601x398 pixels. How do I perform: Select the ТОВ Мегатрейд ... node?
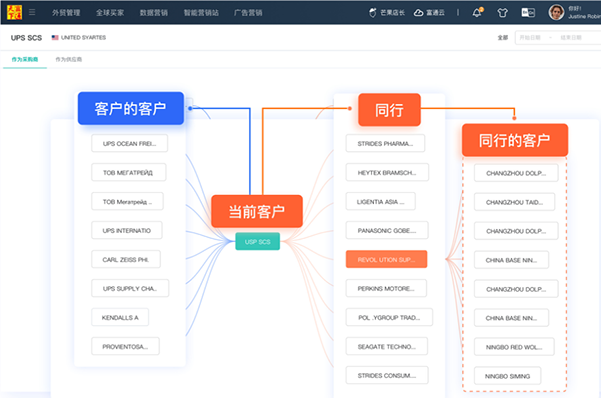[127, 202]
